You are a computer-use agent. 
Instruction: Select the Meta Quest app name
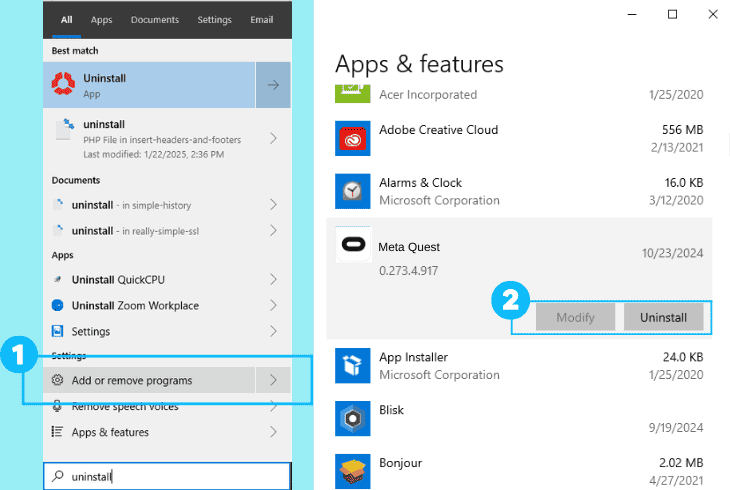tap(409, 247)
